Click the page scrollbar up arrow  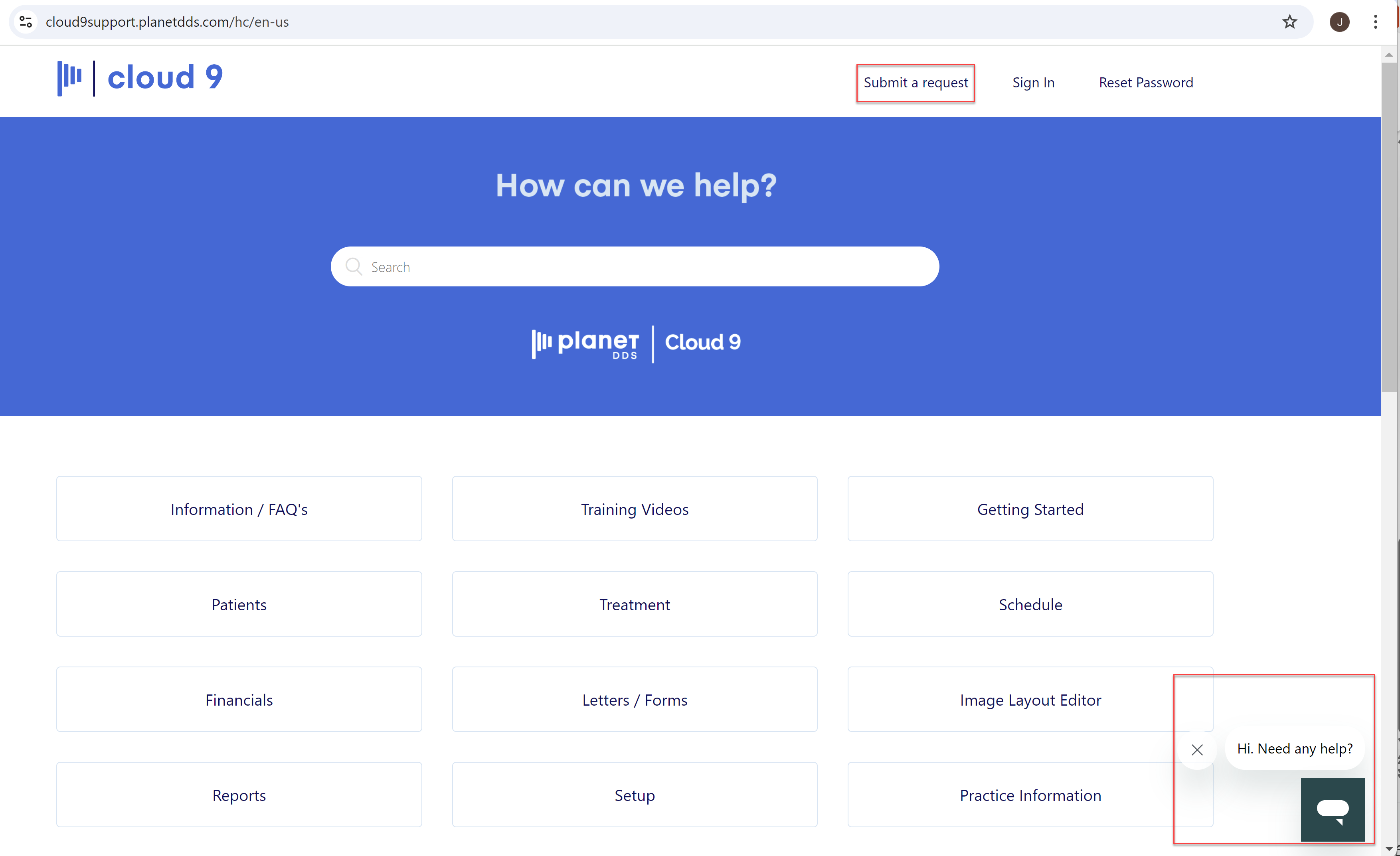click(1389, 55)
